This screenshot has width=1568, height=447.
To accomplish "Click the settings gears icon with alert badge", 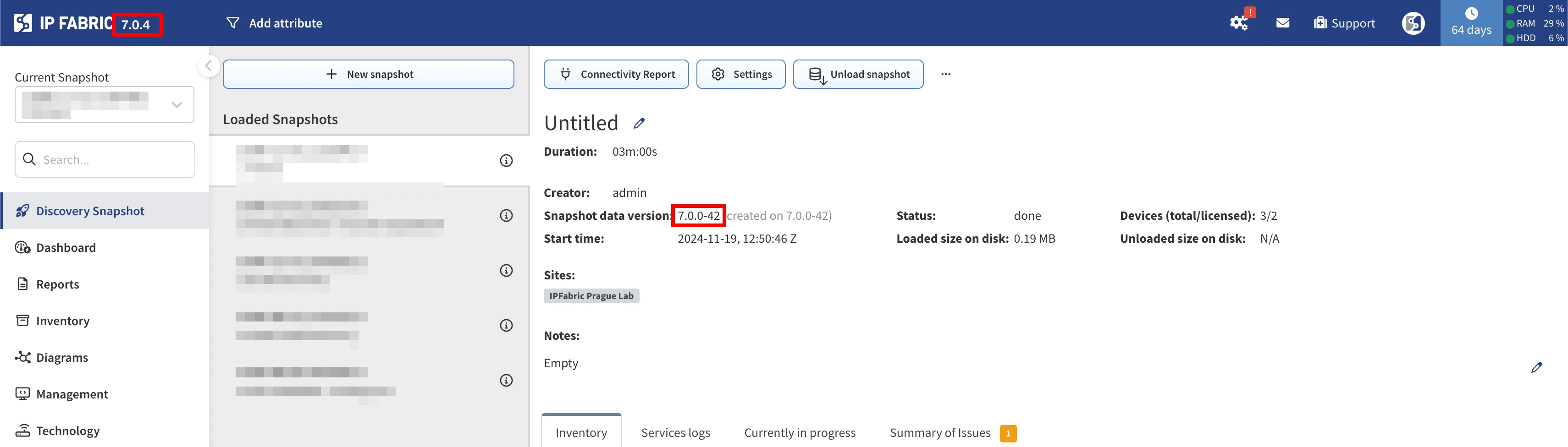I will pyautogui.click(x=1239, y=22).
